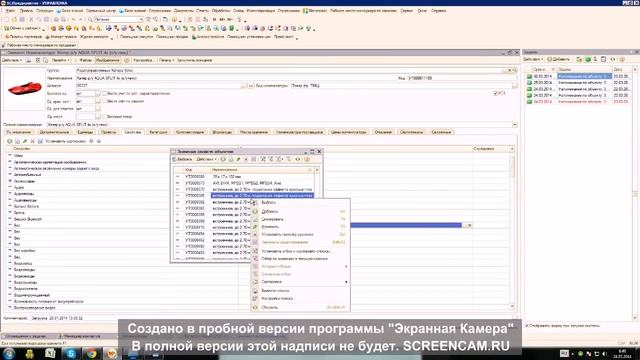Select the Версия Bluetooth property row

(x=28, y=219)
